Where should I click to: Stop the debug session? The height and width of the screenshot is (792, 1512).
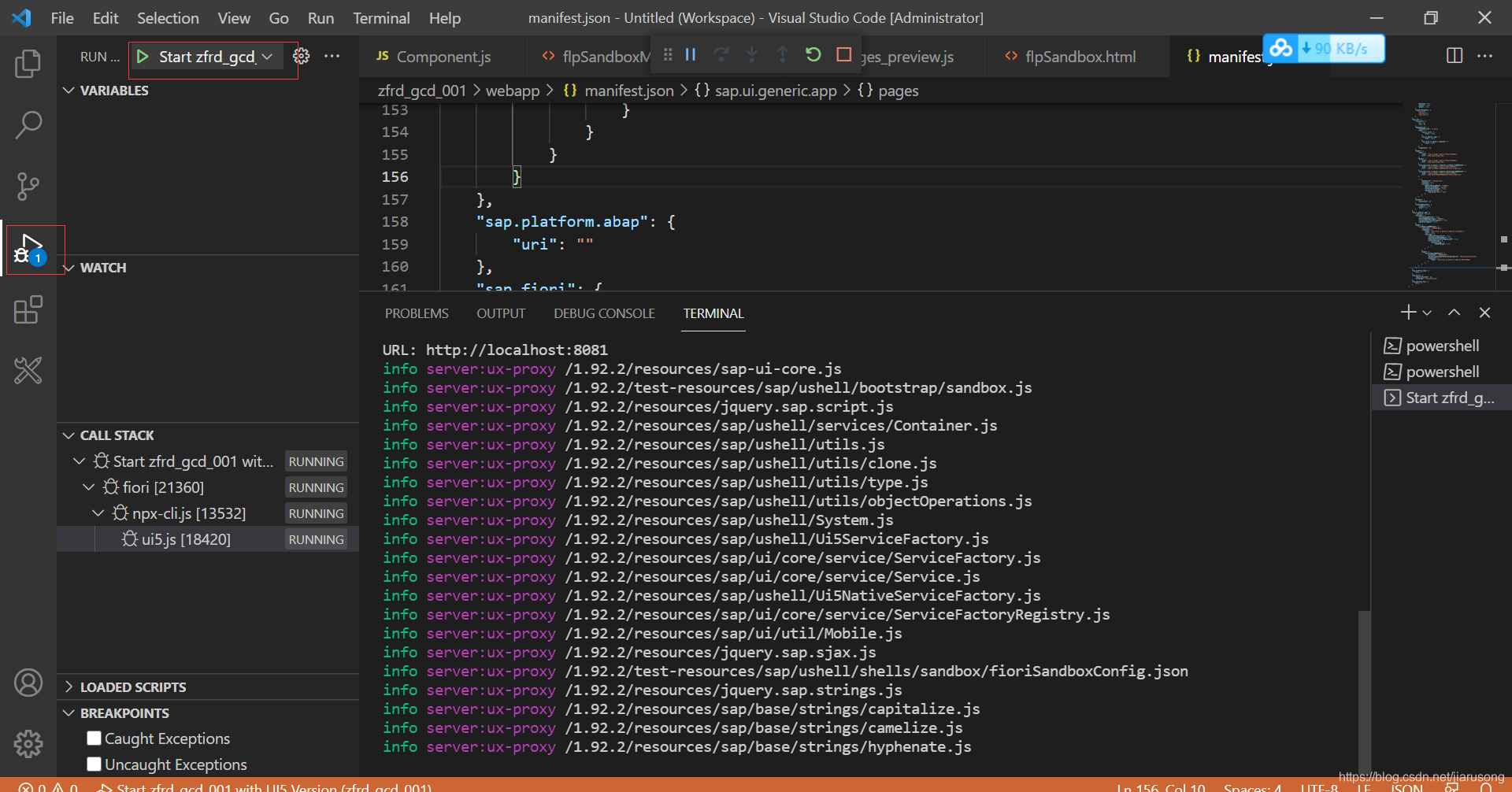[844, 54]
